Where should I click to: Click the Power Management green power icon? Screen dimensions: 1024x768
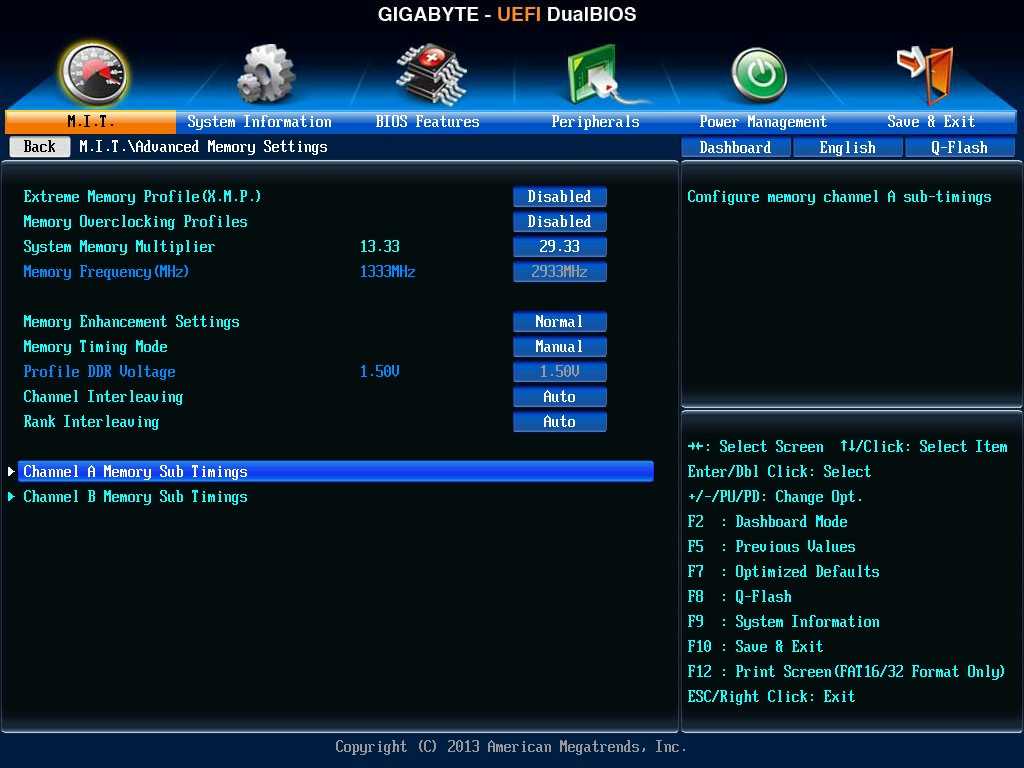[x=759, y=75]
